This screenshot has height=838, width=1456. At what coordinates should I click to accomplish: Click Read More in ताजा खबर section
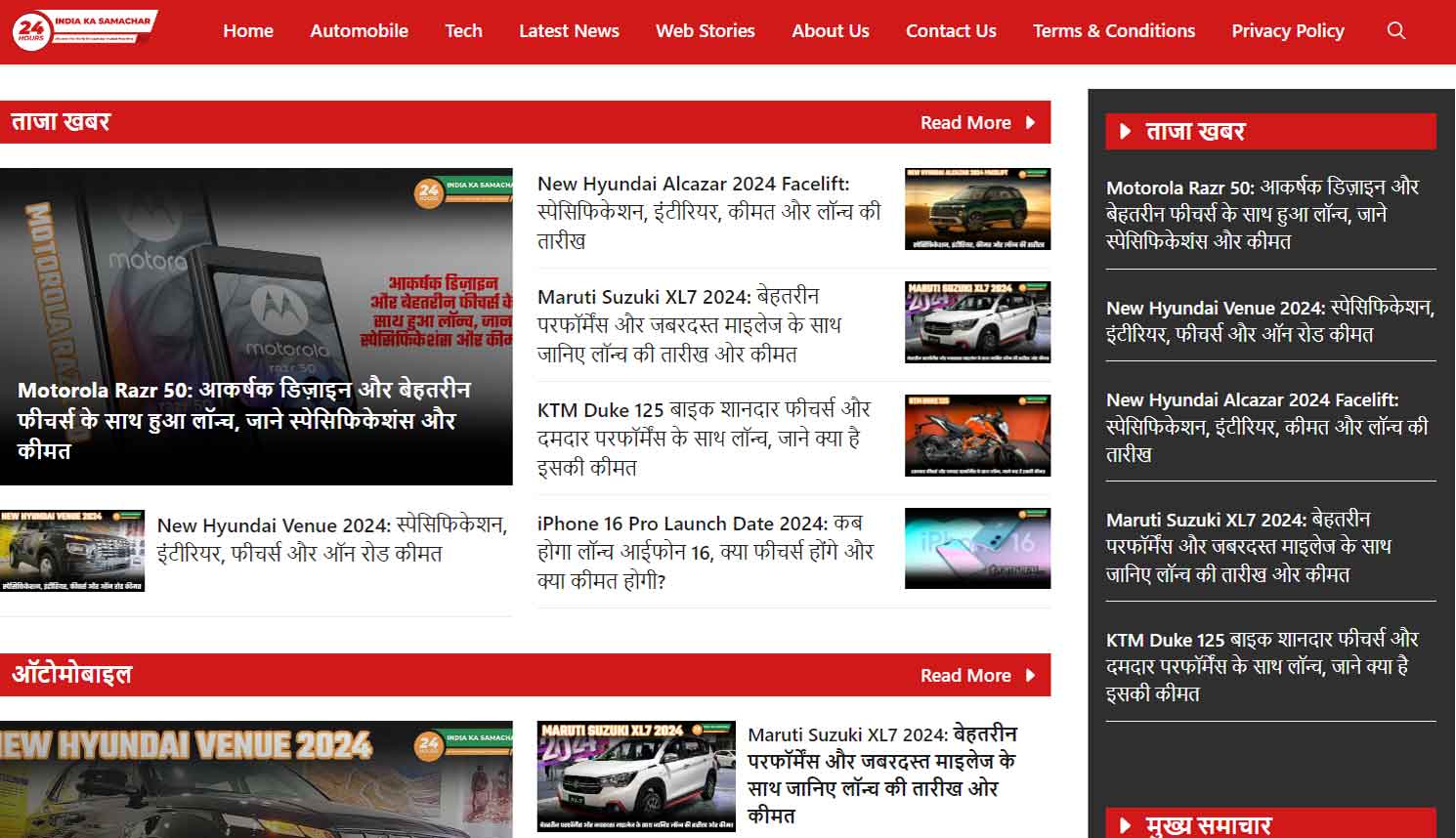[x=964, y=123]
